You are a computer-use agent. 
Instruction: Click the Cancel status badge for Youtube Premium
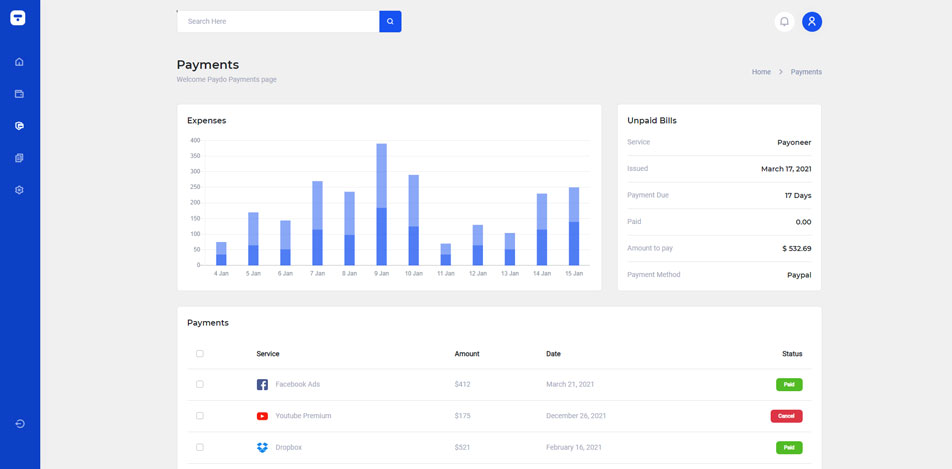[x=786, y=416]
